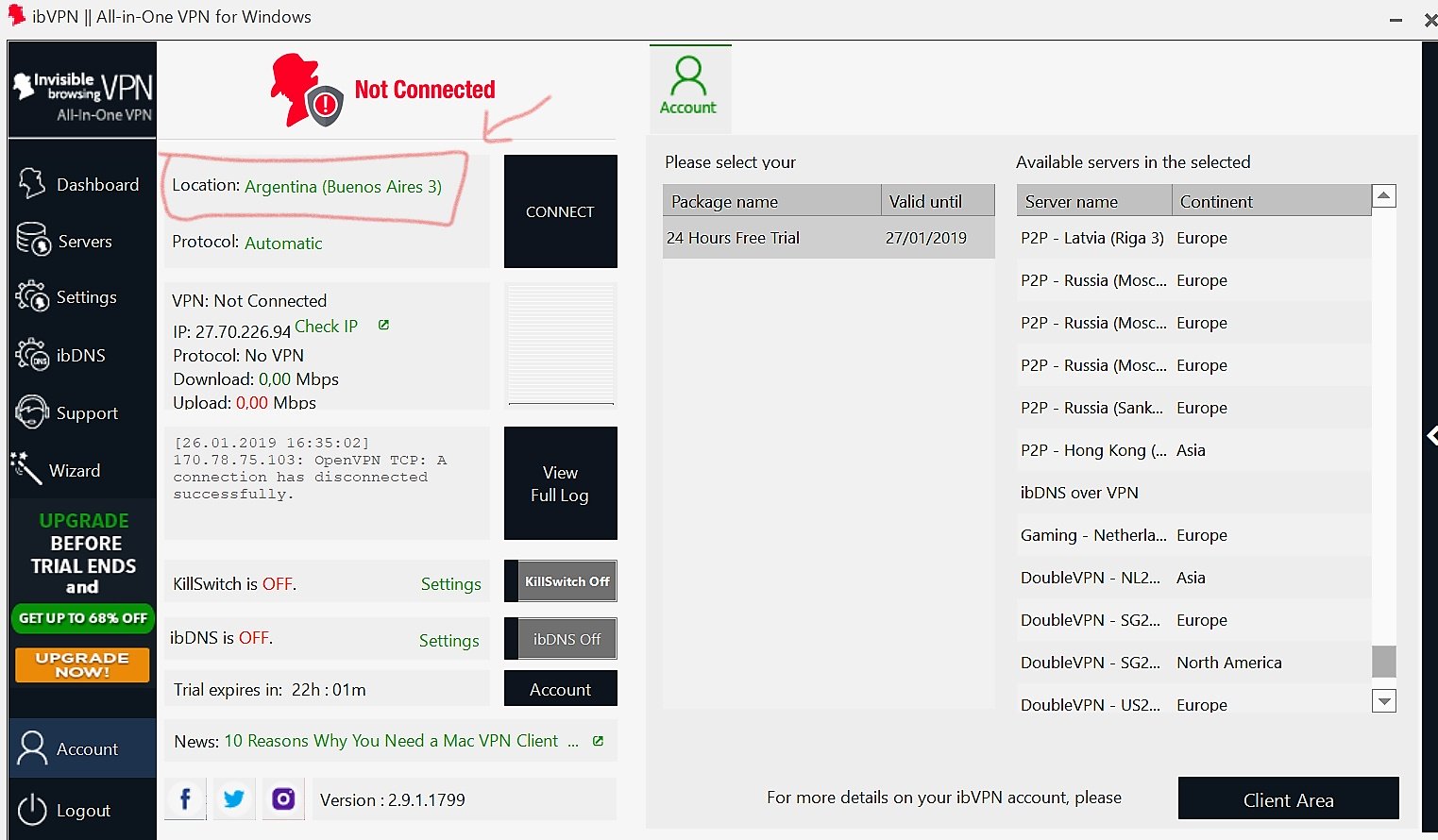Click external link icon beside News headline

(598, 741)
